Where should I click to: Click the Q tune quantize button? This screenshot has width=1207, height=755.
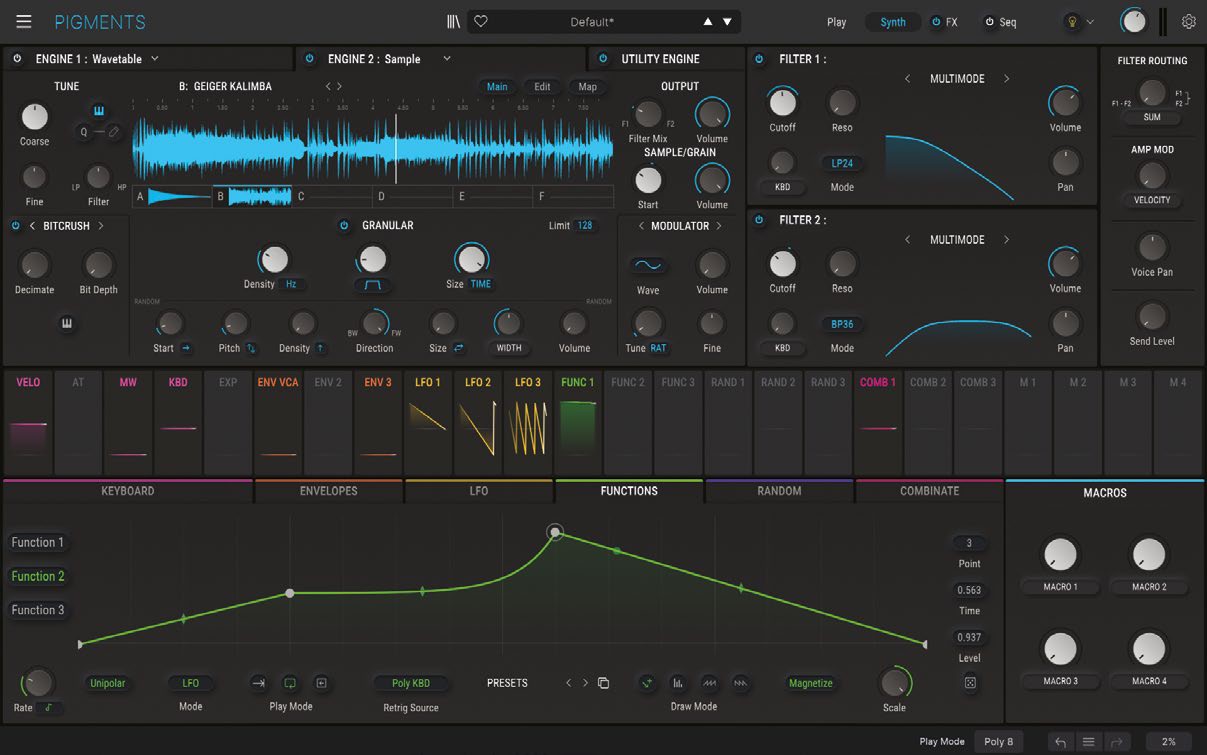(84, 131)
